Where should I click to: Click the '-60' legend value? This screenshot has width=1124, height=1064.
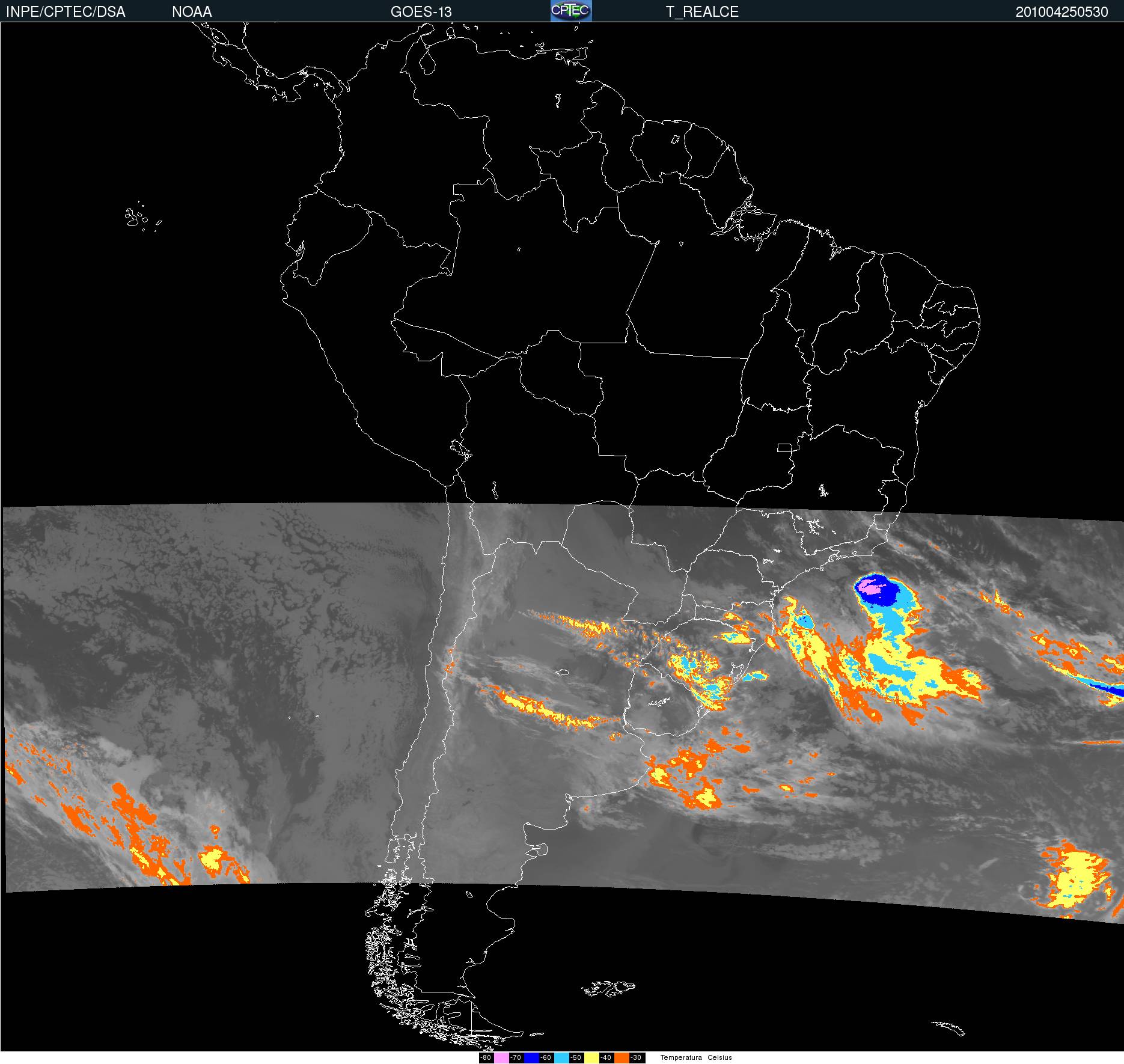point(546,1057)
